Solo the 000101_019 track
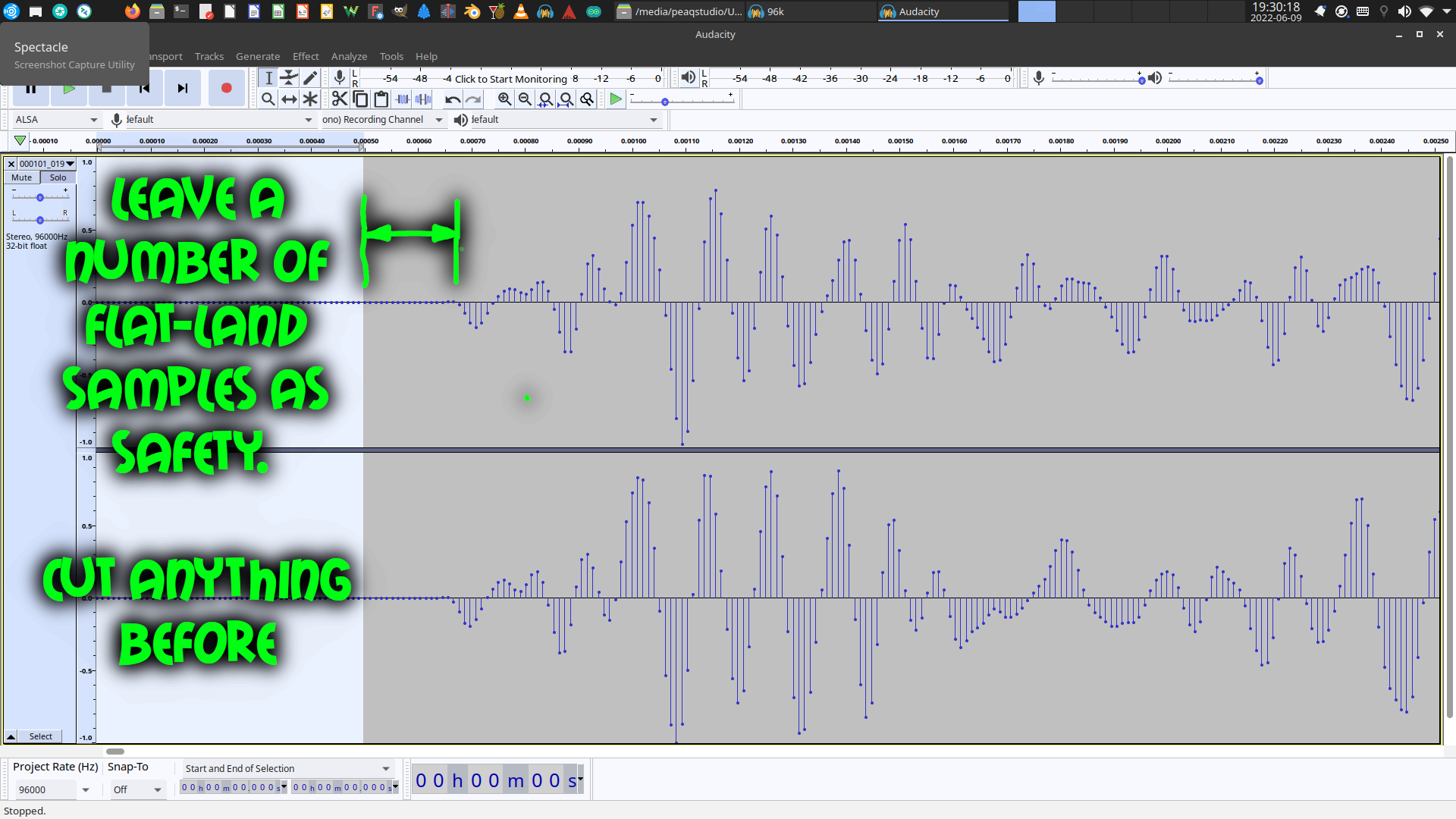This screenshot has width=1456, height=819. tap(57, 177)
